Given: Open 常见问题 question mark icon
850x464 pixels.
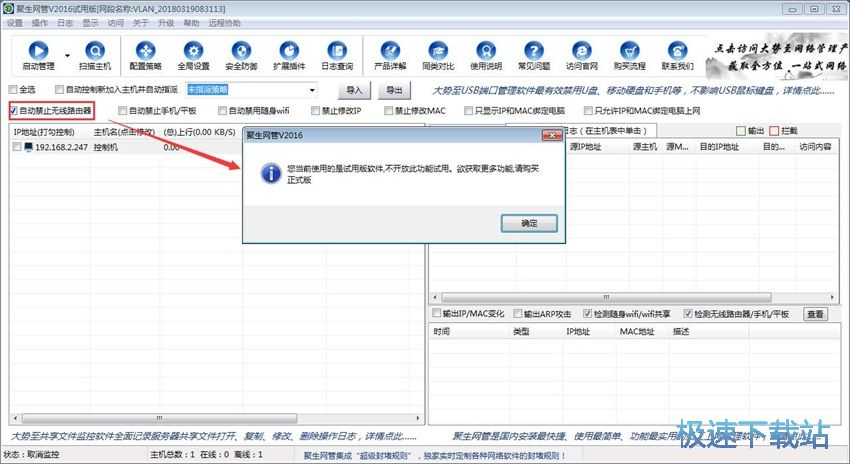Looking at the screenshot, I should [534, 51].
